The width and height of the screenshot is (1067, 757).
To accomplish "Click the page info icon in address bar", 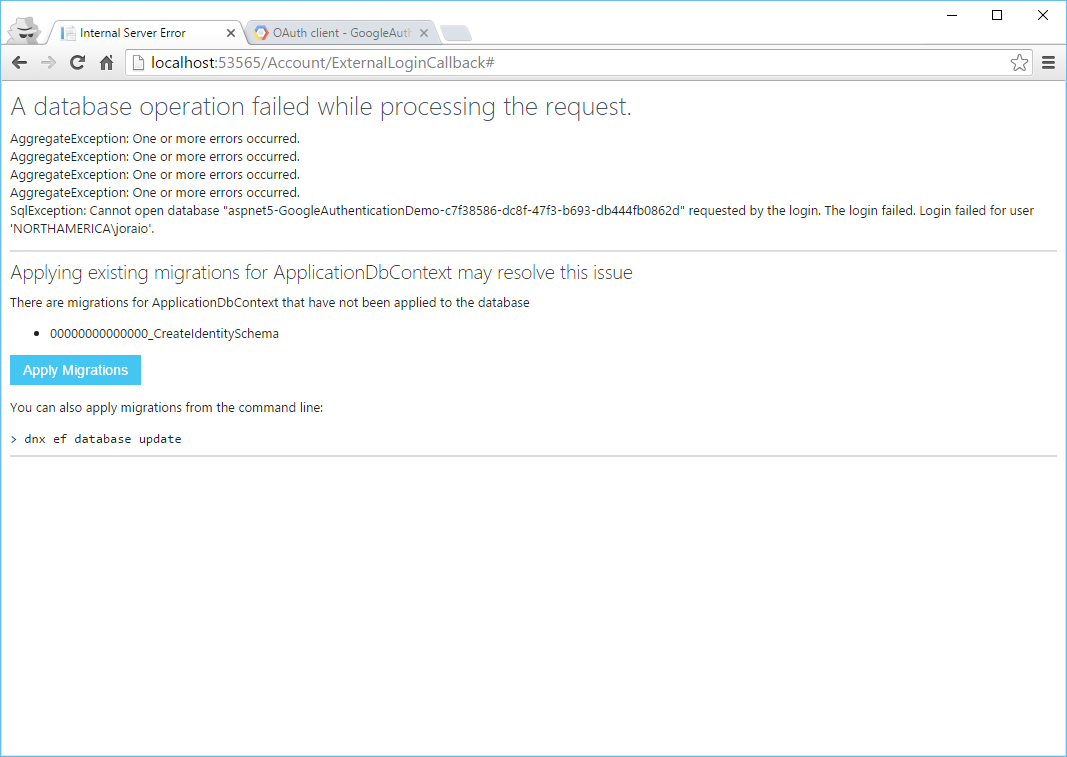I will pyautogui.click(x=138, y=63).
